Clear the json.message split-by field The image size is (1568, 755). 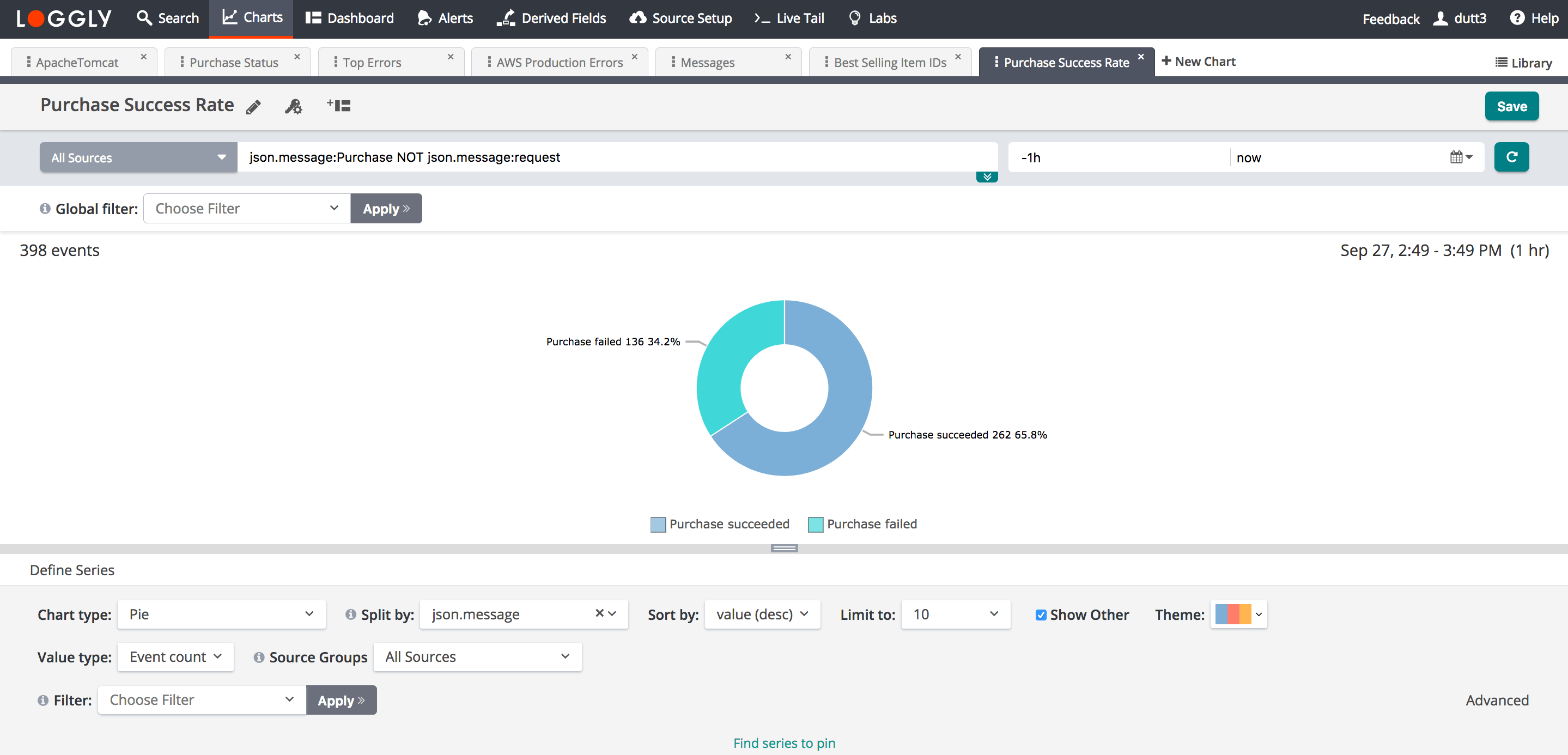[x=599, y=613]
